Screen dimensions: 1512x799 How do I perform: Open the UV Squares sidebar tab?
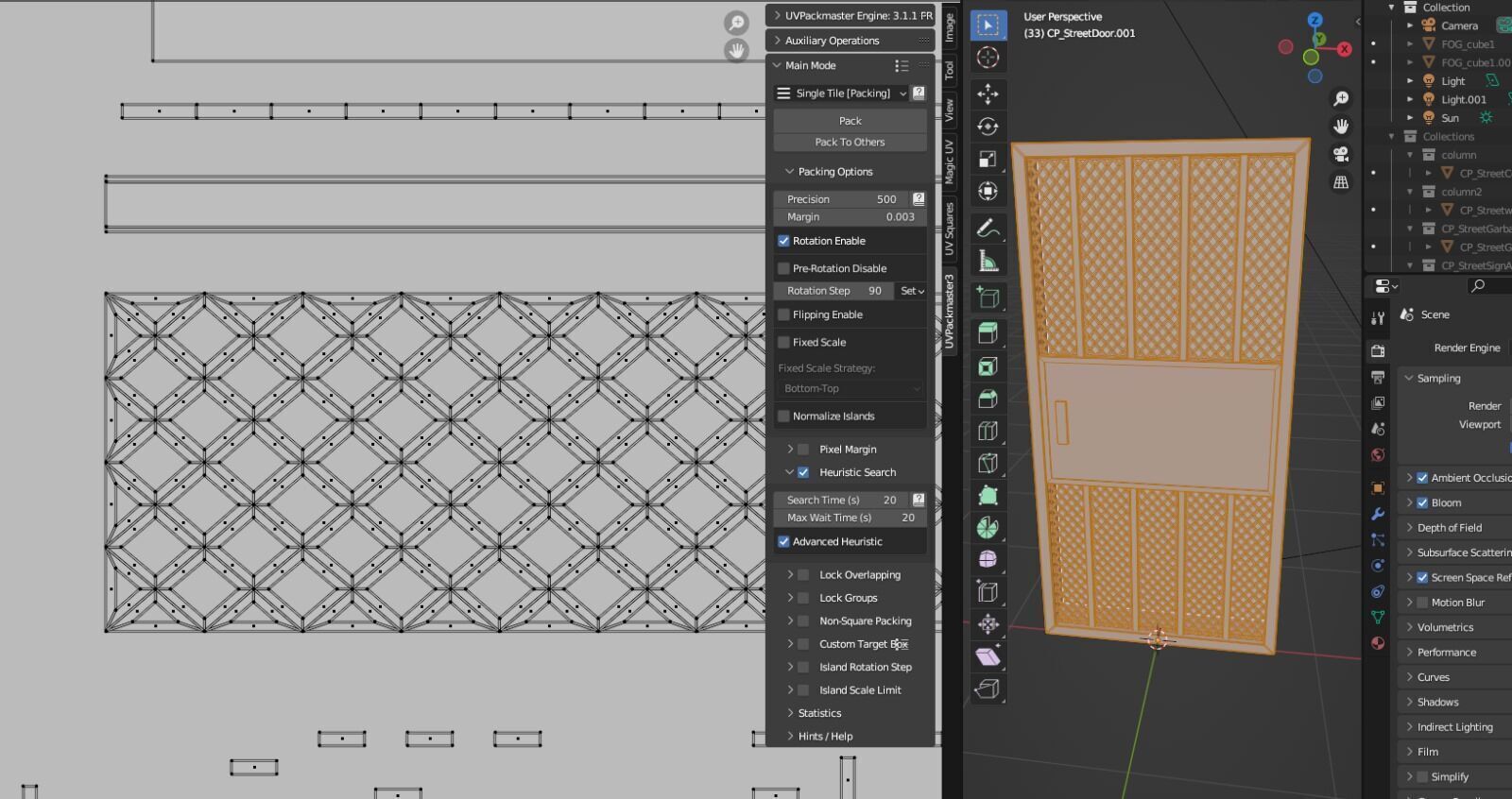[x=950, y=228]
